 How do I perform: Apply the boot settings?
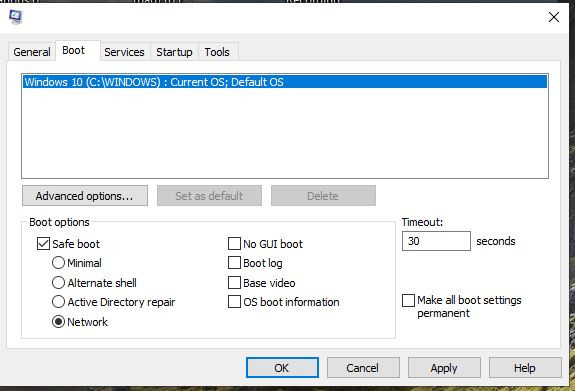444,368
